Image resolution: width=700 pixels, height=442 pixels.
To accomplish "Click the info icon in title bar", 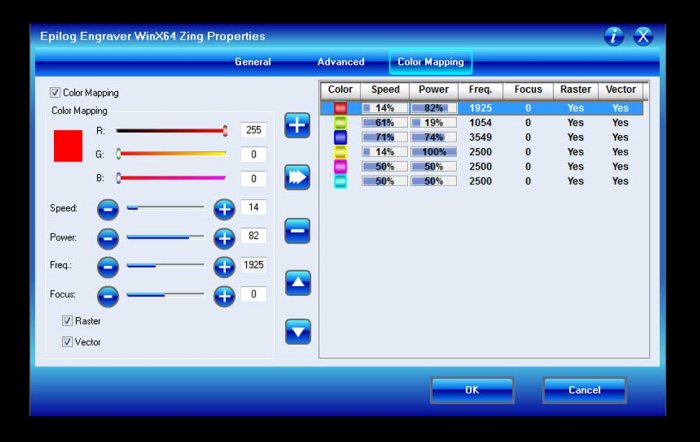I will 613,37.
